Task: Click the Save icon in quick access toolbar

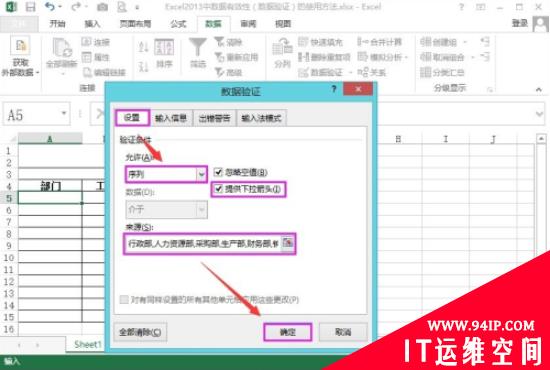Action: 31,7
